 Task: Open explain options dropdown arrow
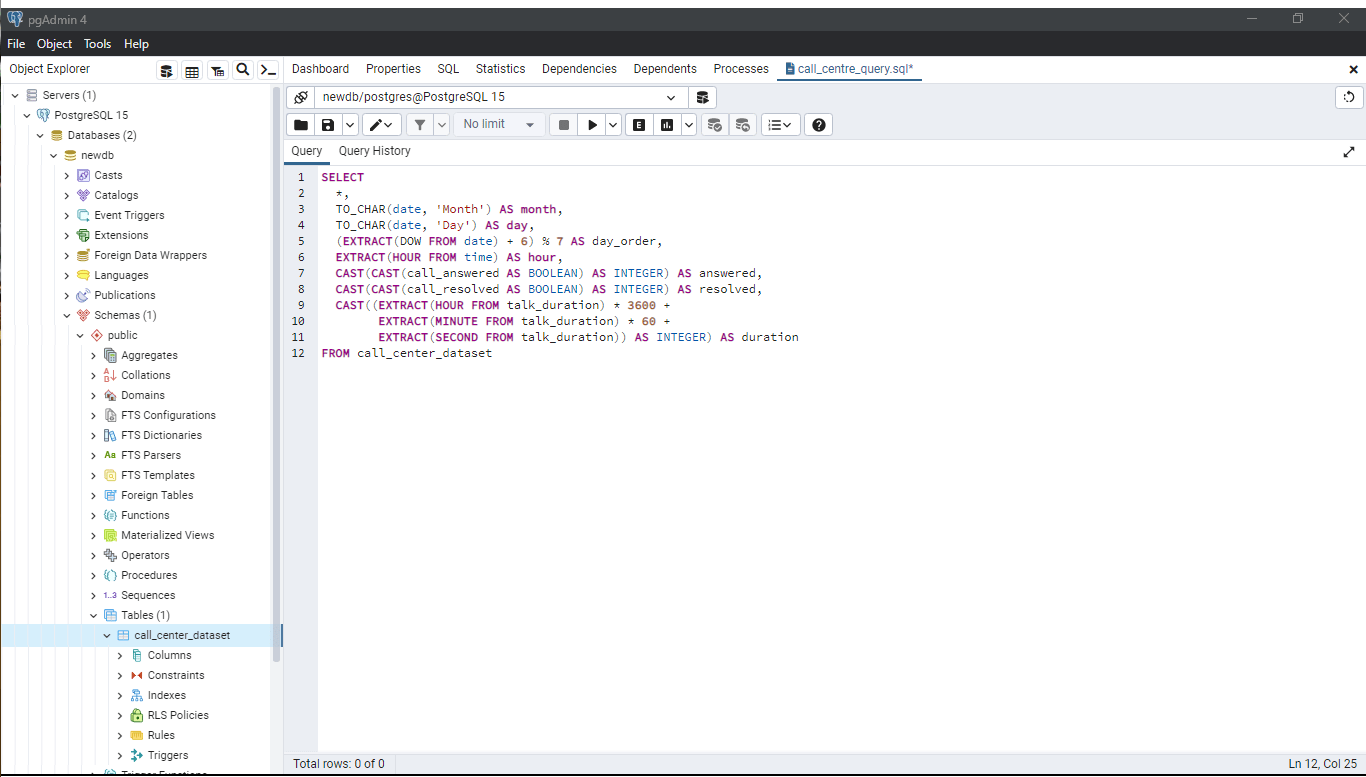[x=688, y=125]
